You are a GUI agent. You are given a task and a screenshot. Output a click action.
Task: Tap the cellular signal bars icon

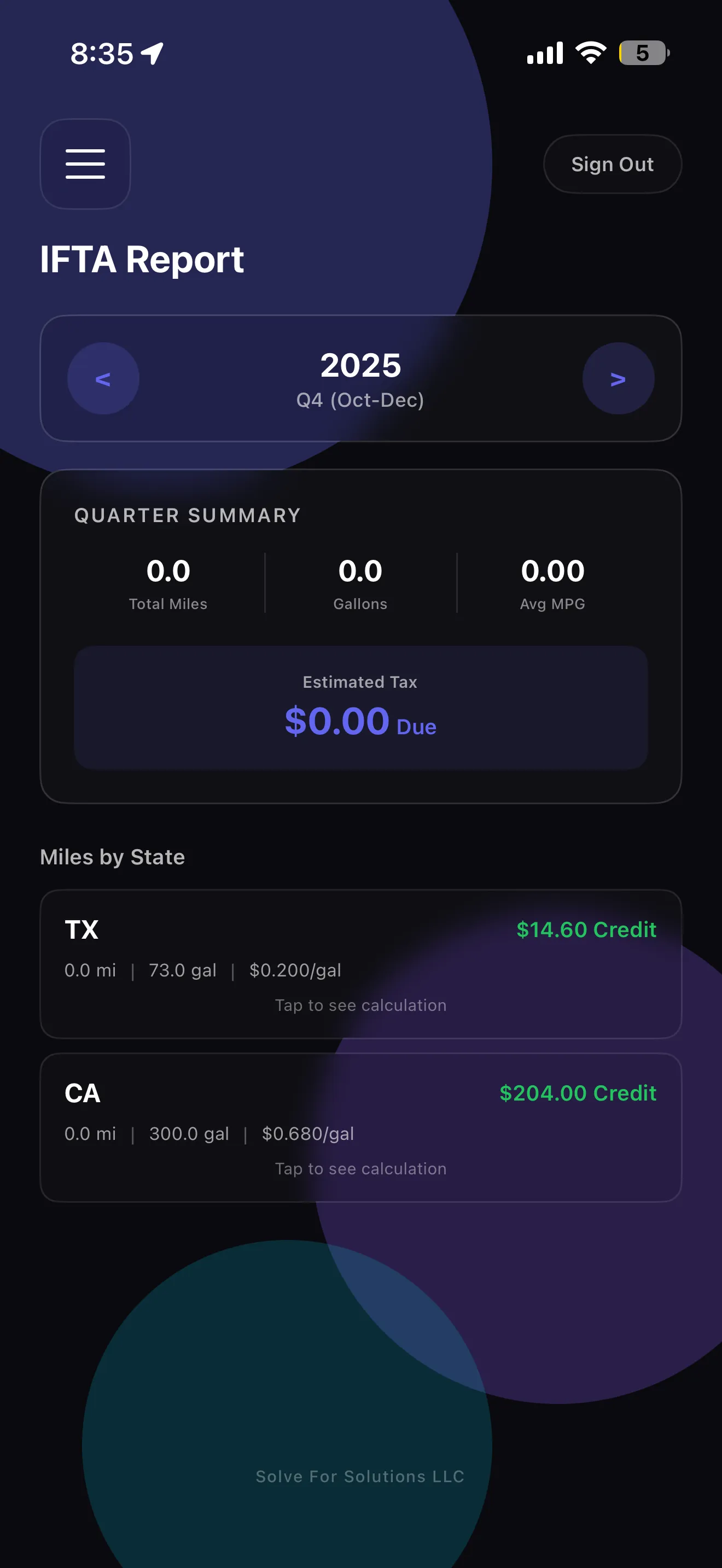(x=545, y=54)
